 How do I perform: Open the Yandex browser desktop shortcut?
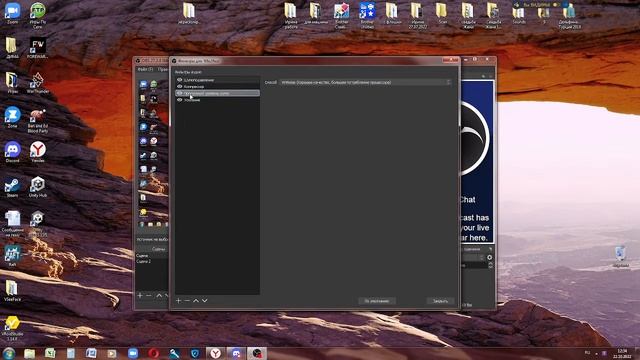coord(38,152)
